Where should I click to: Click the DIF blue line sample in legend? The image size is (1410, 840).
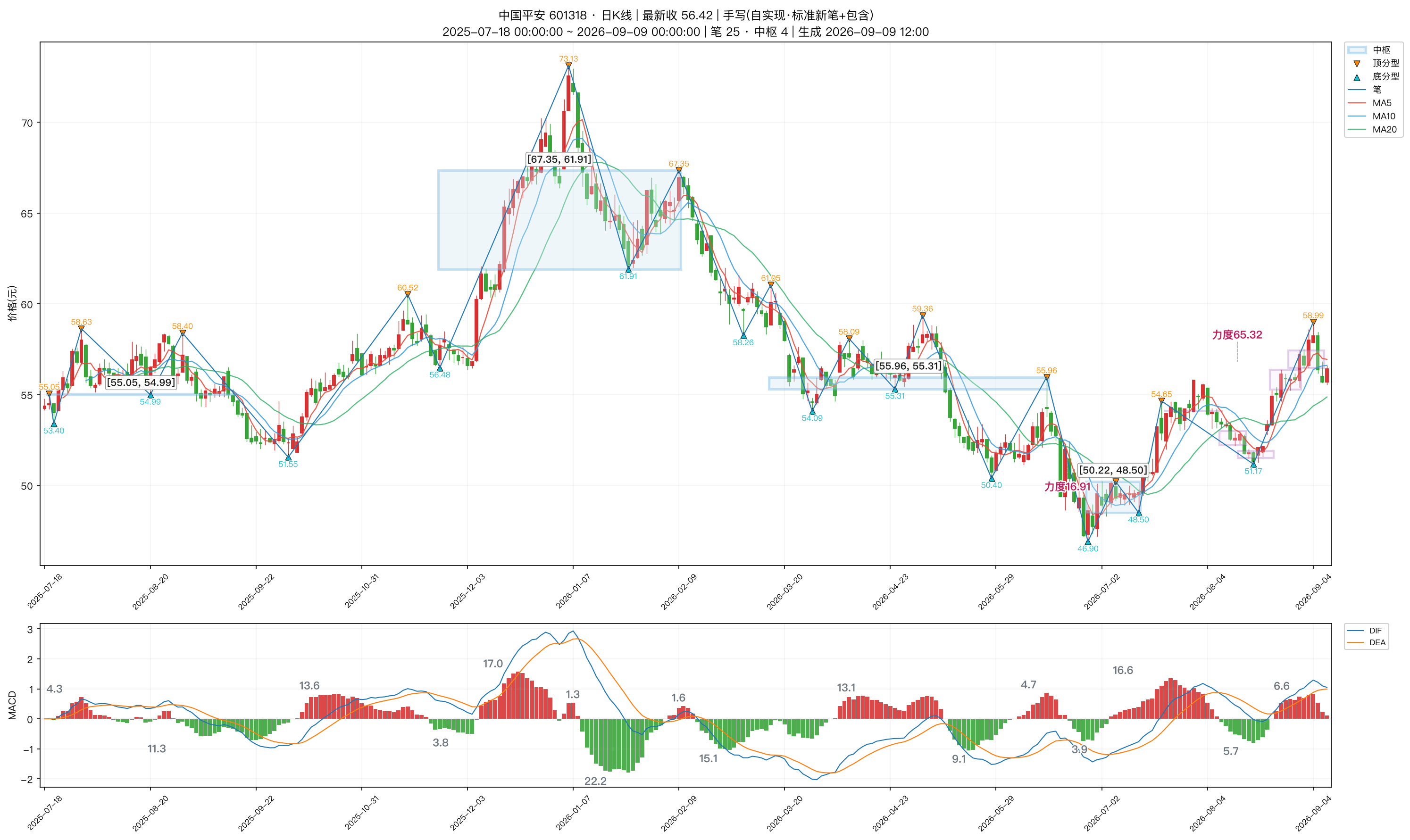pyautogui.click(x=1356, y=631)
